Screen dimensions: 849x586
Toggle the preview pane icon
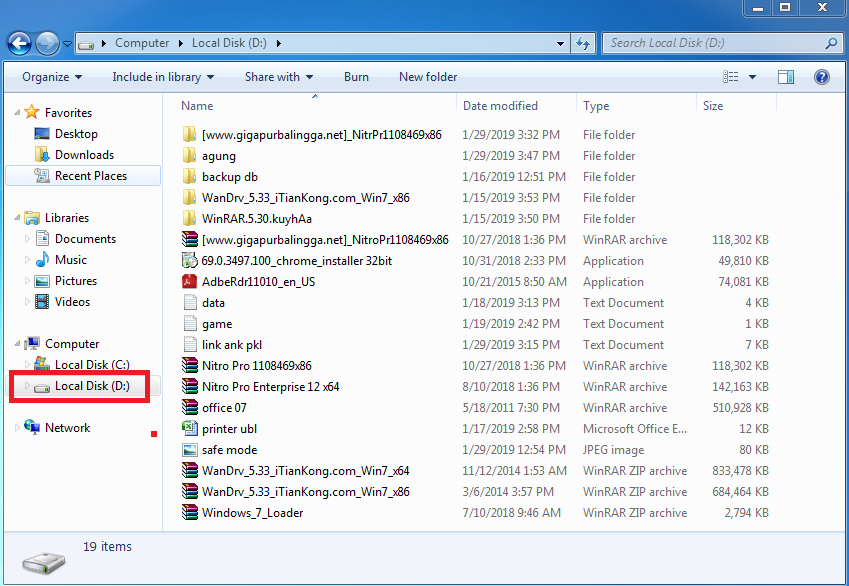(x=786, y=77)
